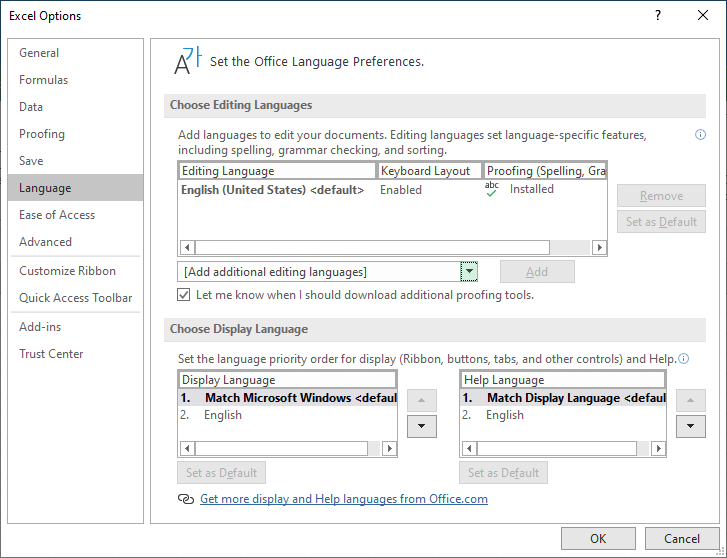Click the Cancel button
This screenshot has width=727, height=558.
682,539
